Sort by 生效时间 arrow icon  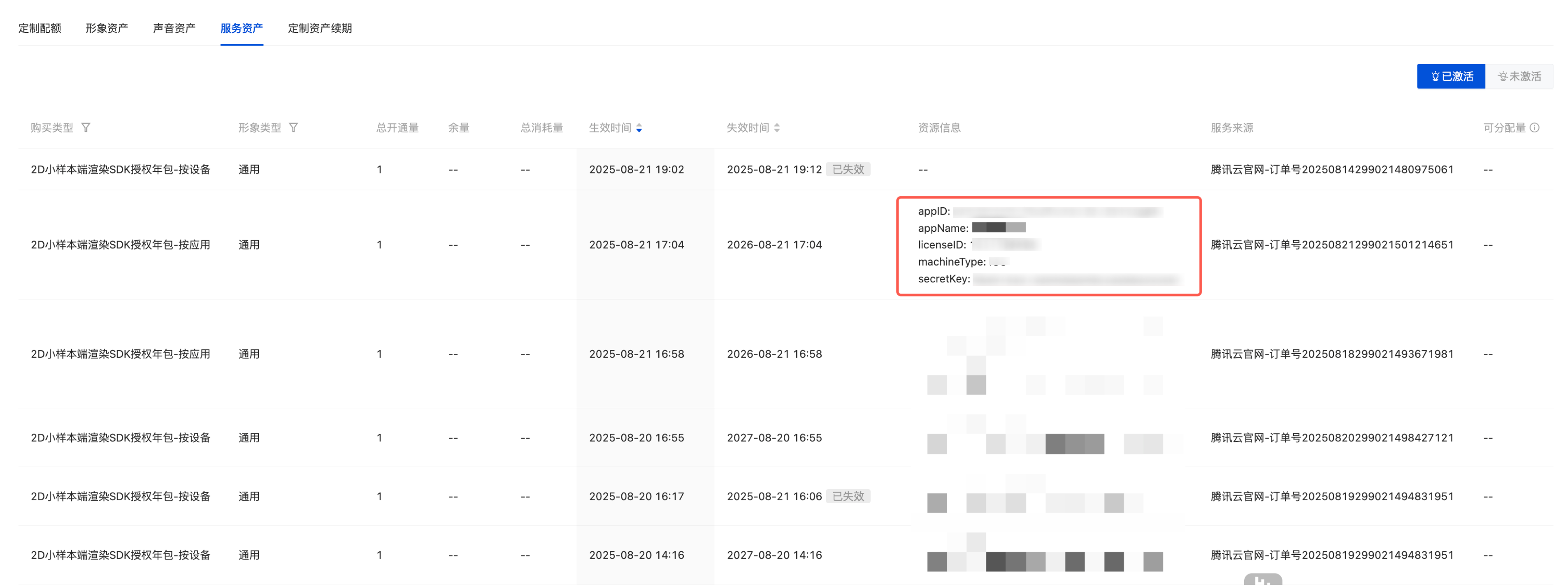click(x=639, y=128)
